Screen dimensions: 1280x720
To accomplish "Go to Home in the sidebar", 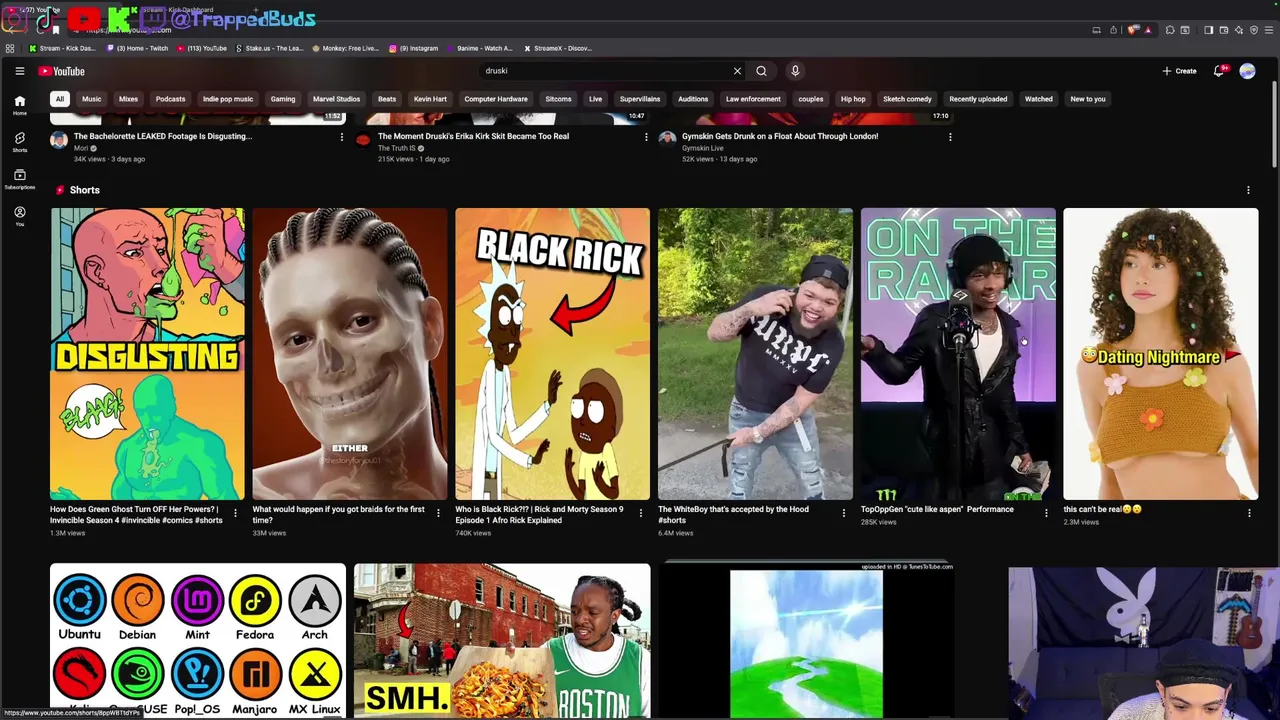I will [x=19, y=105].
